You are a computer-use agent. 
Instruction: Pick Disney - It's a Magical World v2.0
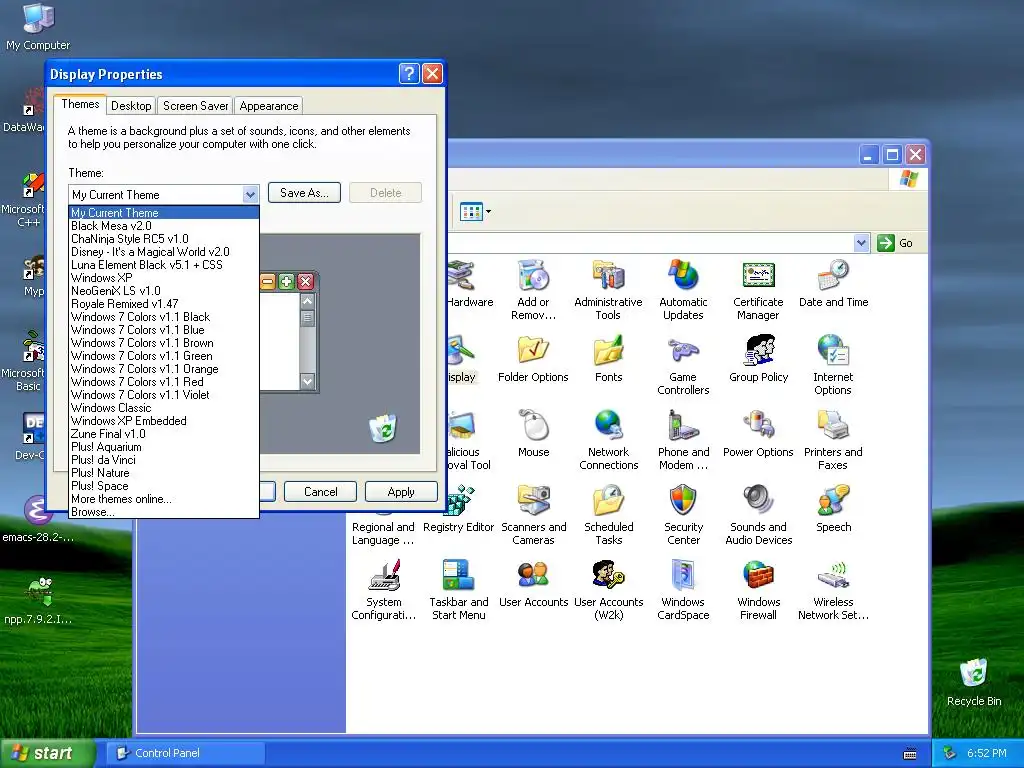pos(163,252)
